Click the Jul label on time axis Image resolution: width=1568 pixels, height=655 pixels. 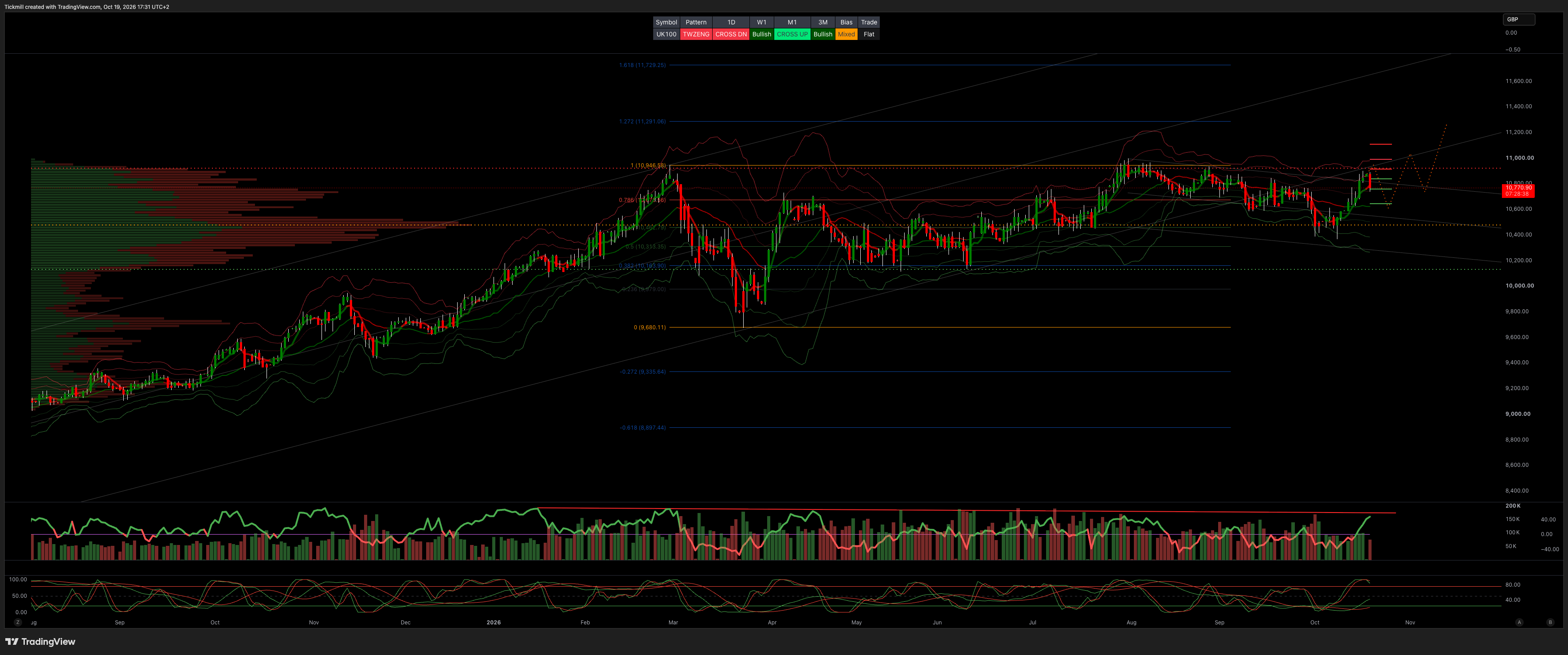point(1032,622)
